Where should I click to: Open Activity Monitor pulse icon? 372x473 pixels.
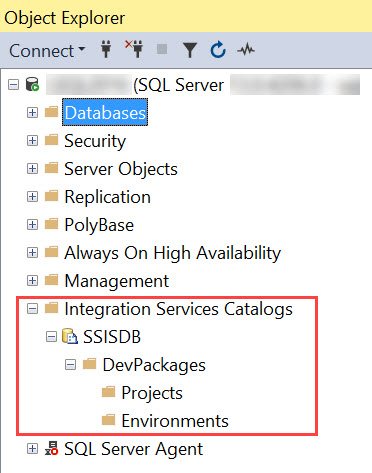[246, 50]
